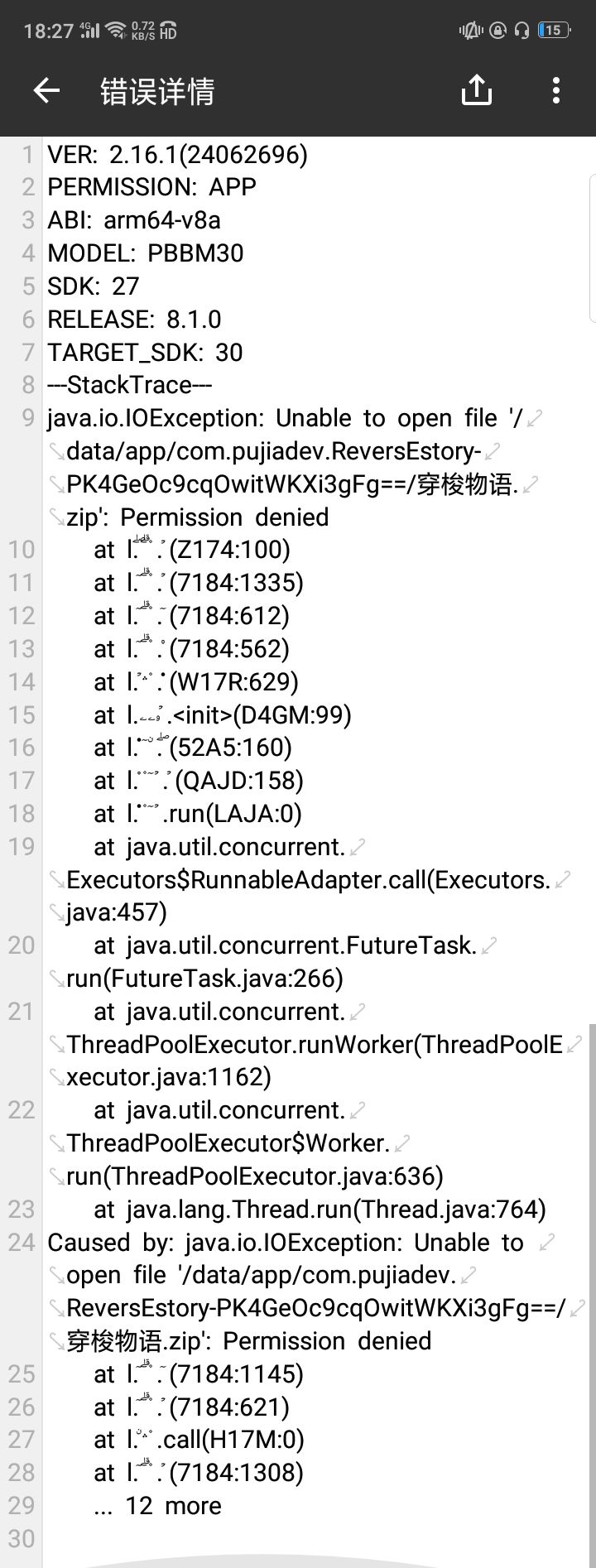Screen dimensions: 596x1568
Task: Select line number 9 in the gutter
Action: (28, 418)
